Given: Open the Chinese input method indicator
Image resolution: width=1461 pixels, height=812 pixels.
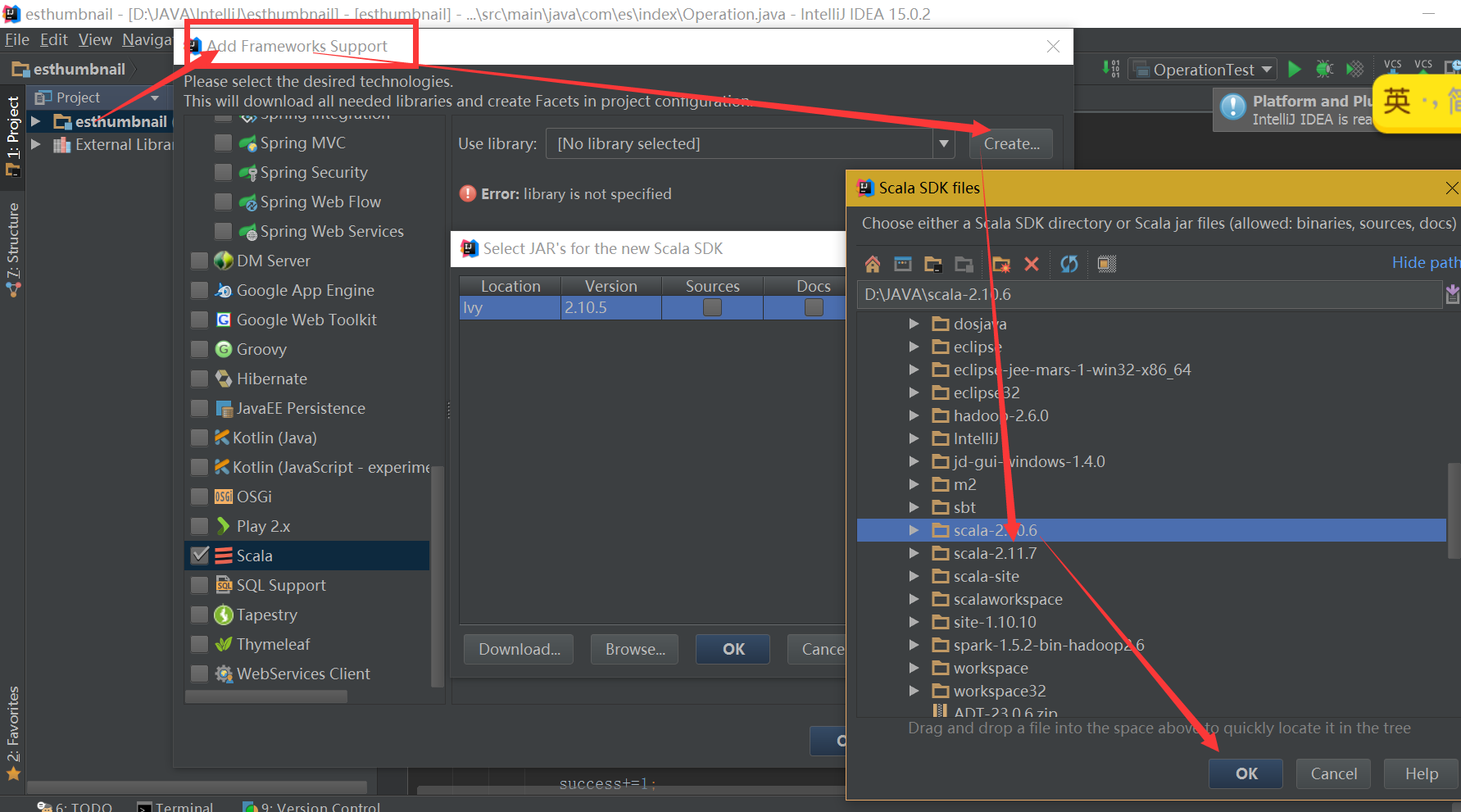Looking at the screenshot, I should point(1397,102).
